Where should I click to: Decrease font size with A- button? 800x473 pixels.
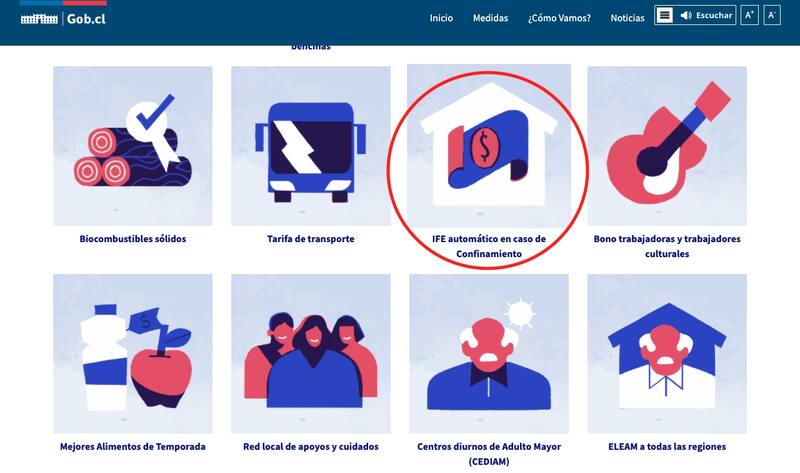772,15
